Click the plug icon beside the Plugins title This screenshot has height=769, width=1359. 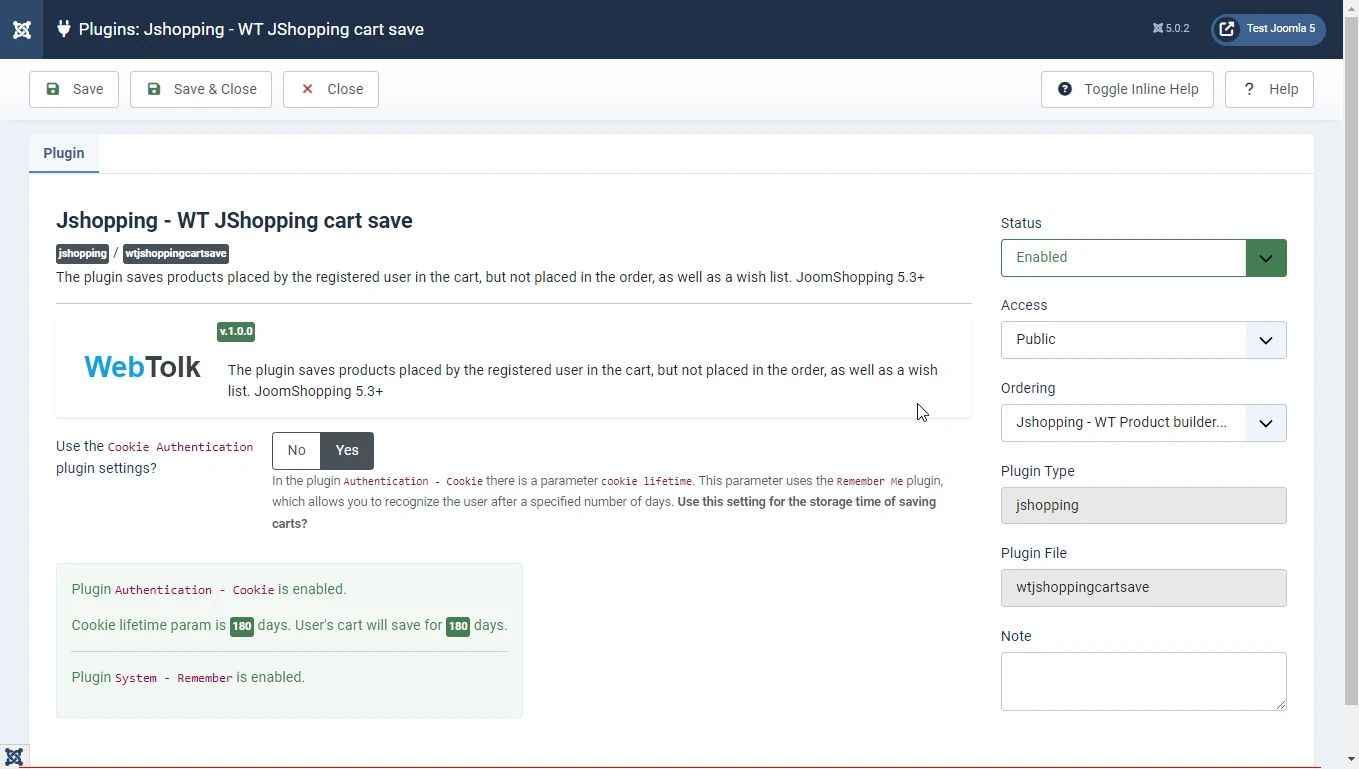[63, 29]
